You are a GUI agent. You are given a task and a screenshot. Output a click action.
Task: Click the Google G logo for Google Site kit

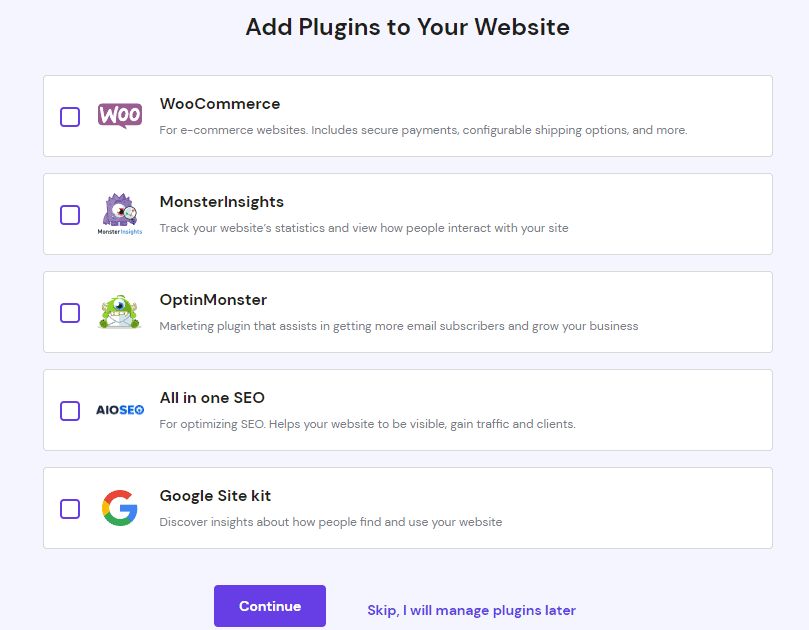pyautogui.click(x=119, y=508)
